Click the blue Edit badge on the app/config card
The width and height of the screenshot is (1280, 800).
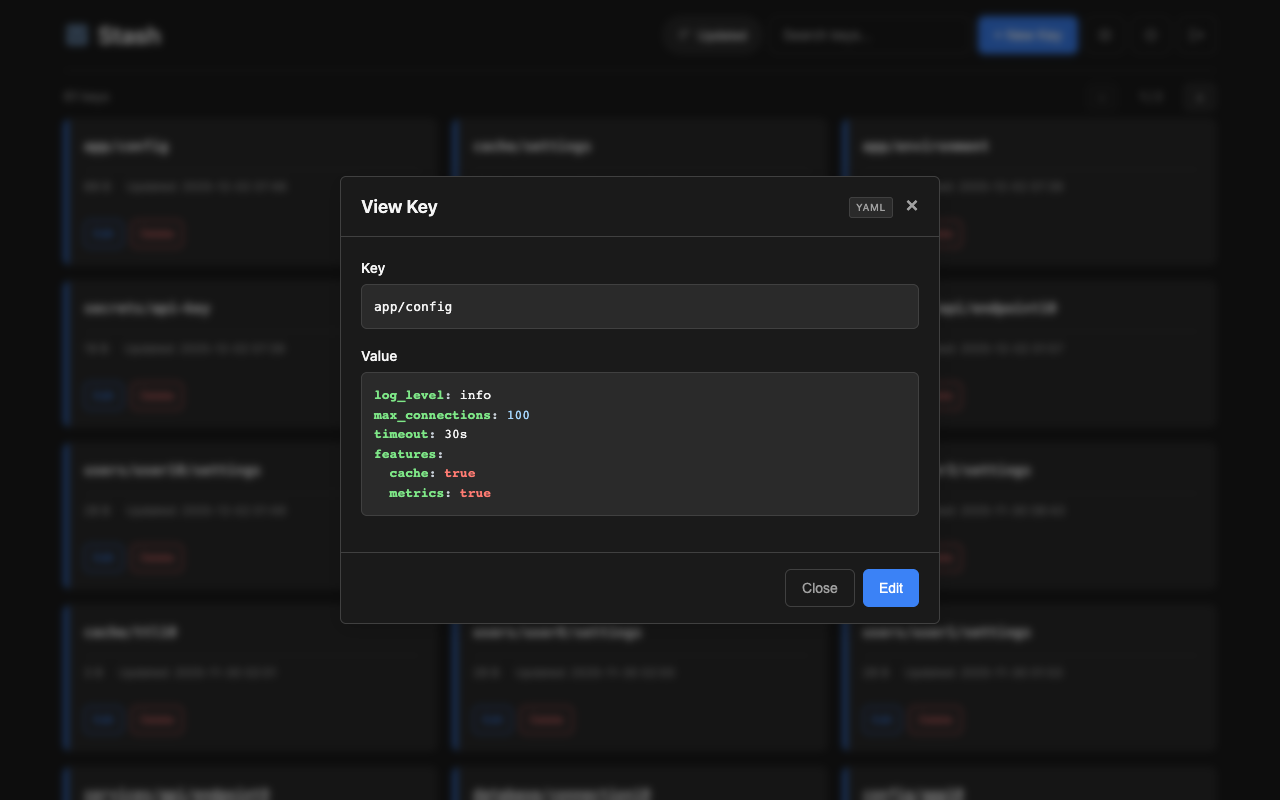[x=104, y=233]
